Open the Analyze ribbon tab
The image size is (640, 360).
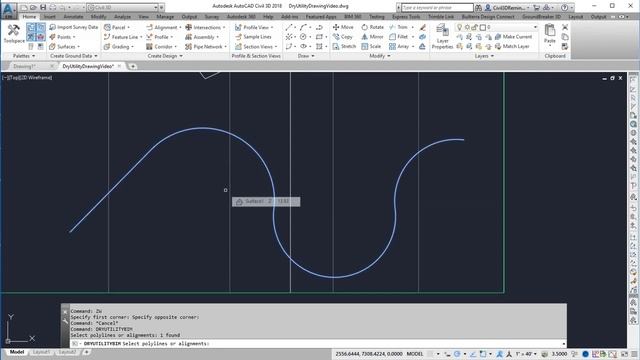(122, 17)
